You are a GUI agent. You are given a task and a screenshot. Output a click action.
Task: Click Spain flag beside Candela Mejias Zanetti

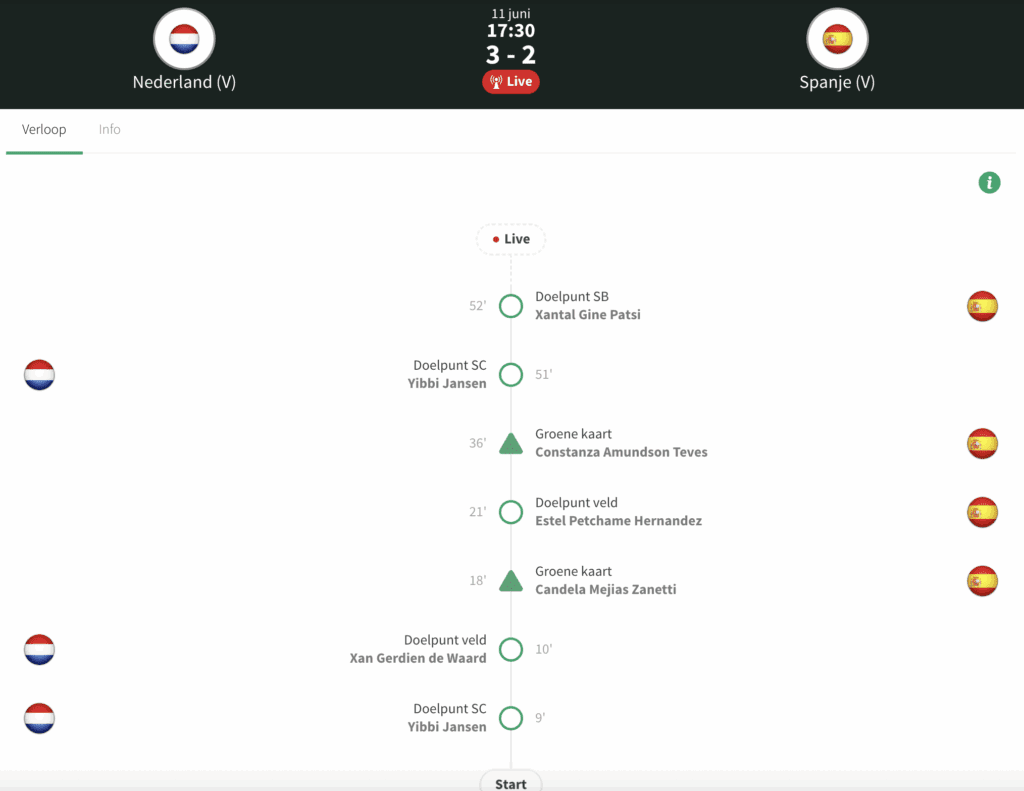[982, 581]
